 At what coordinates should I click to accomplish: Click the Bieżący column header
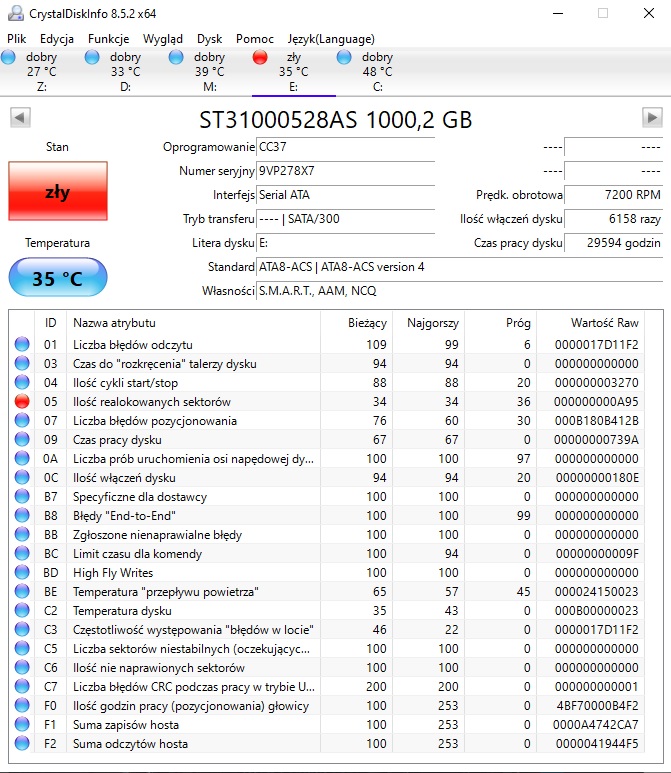pos(357,323)
